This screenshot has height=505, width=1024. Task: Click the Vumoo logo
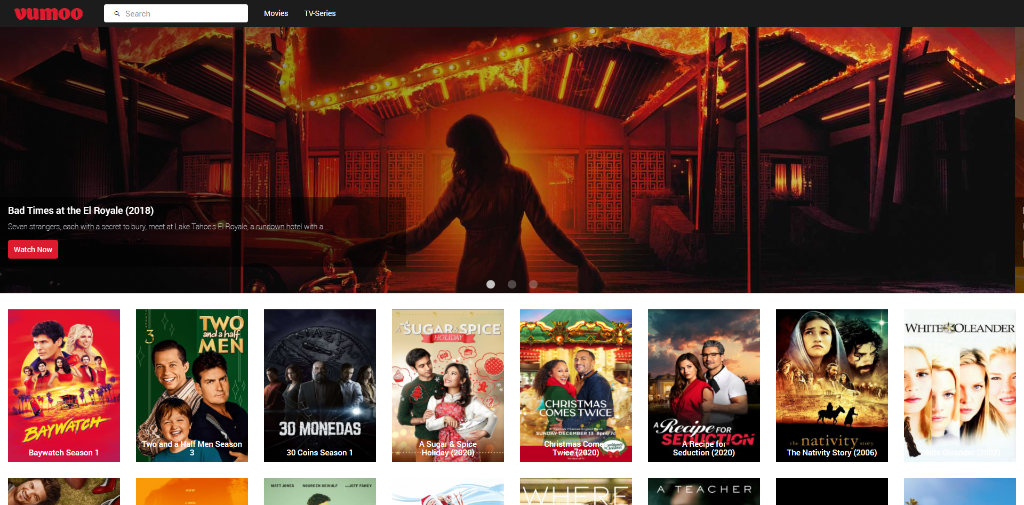coord(48,14)
